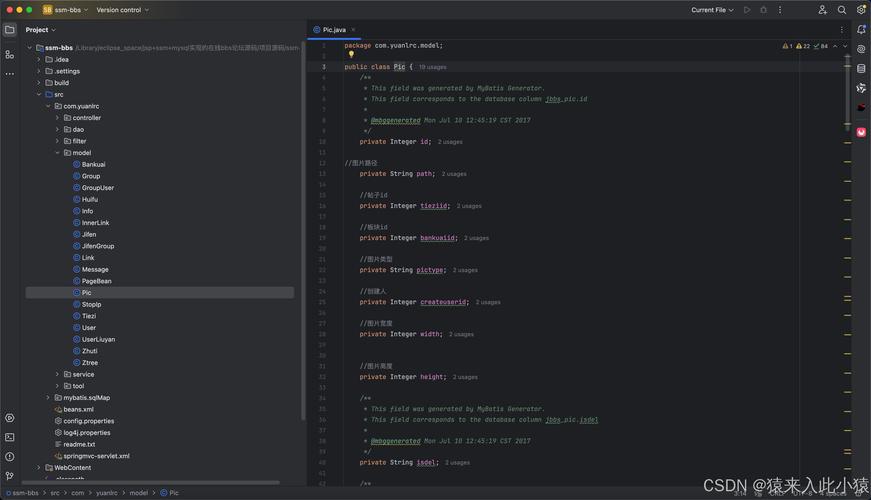Click the 19 usages hint for class Pic
The image size is (871, 500).
[432, 67]
